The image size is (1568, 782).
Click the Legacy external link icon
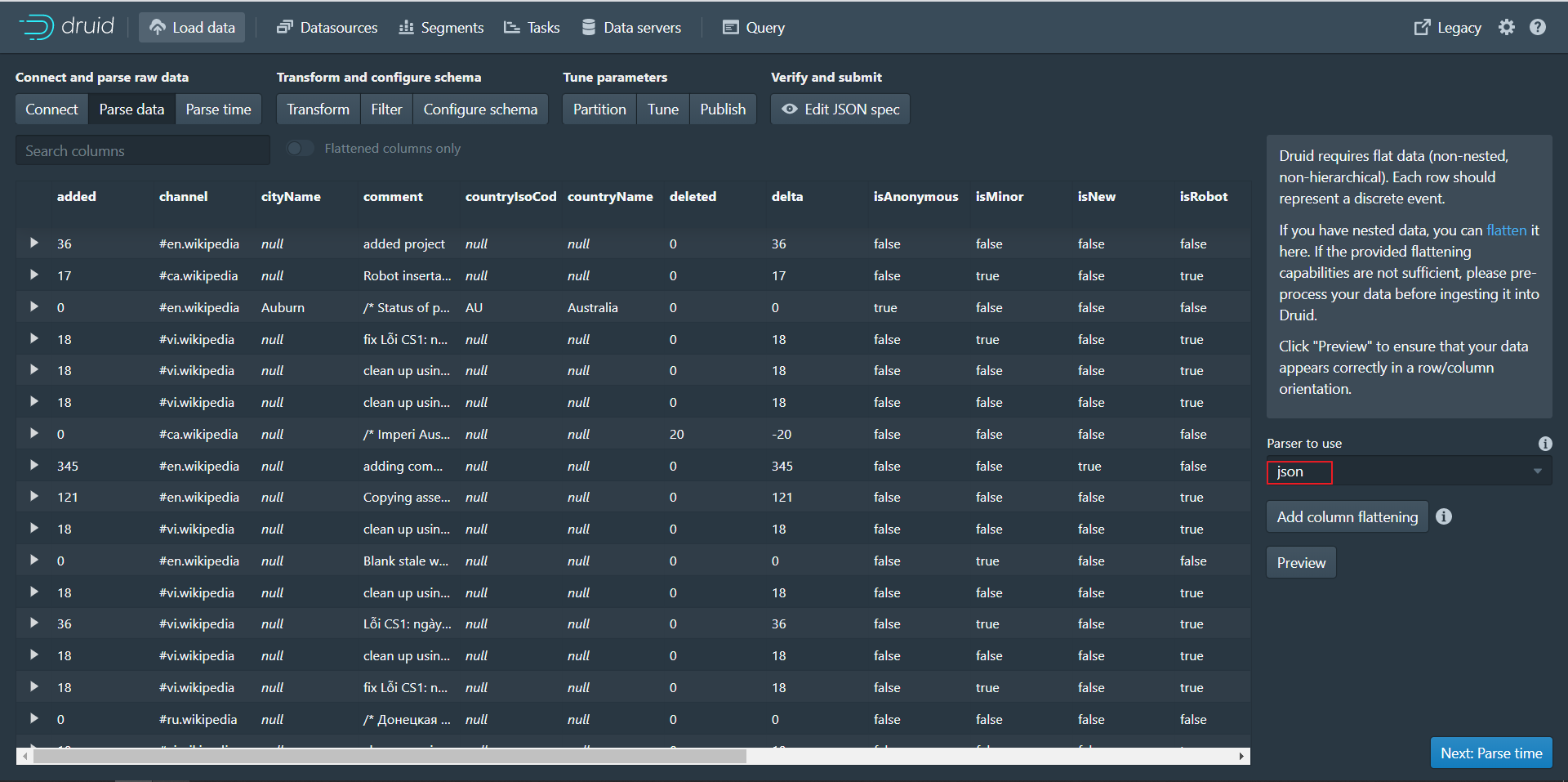point(1422,28)
